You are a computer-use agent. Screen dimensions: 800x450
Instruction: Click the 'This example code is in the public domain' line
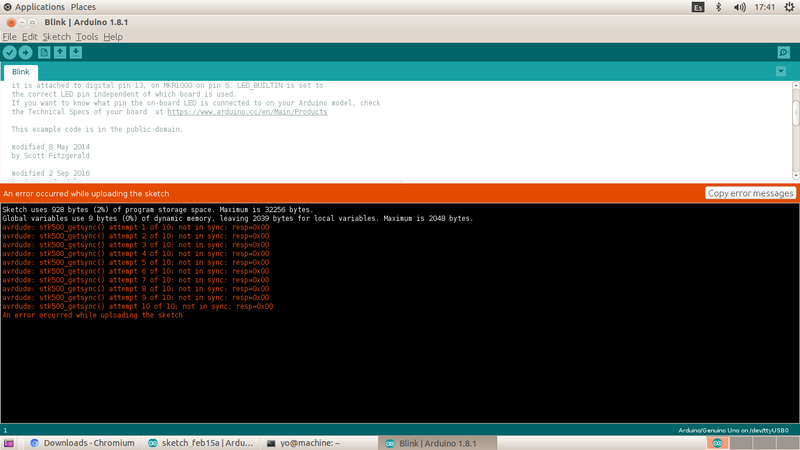(x=97, y=130)
